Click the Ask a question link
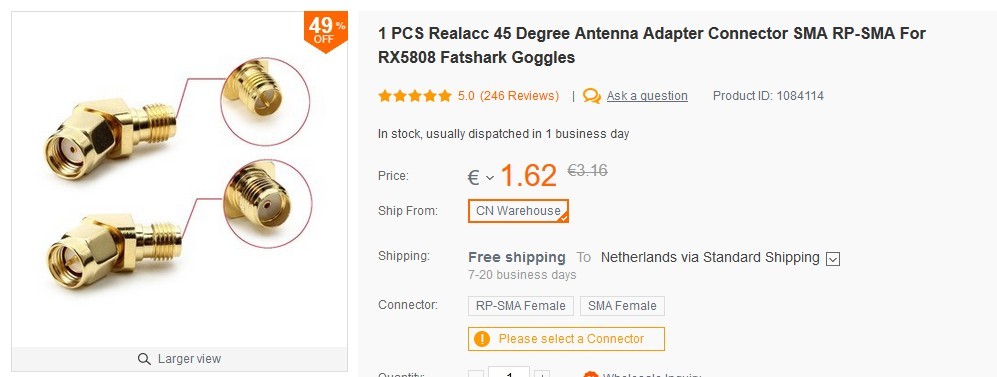The image size is (997, 377). (647, 96)
